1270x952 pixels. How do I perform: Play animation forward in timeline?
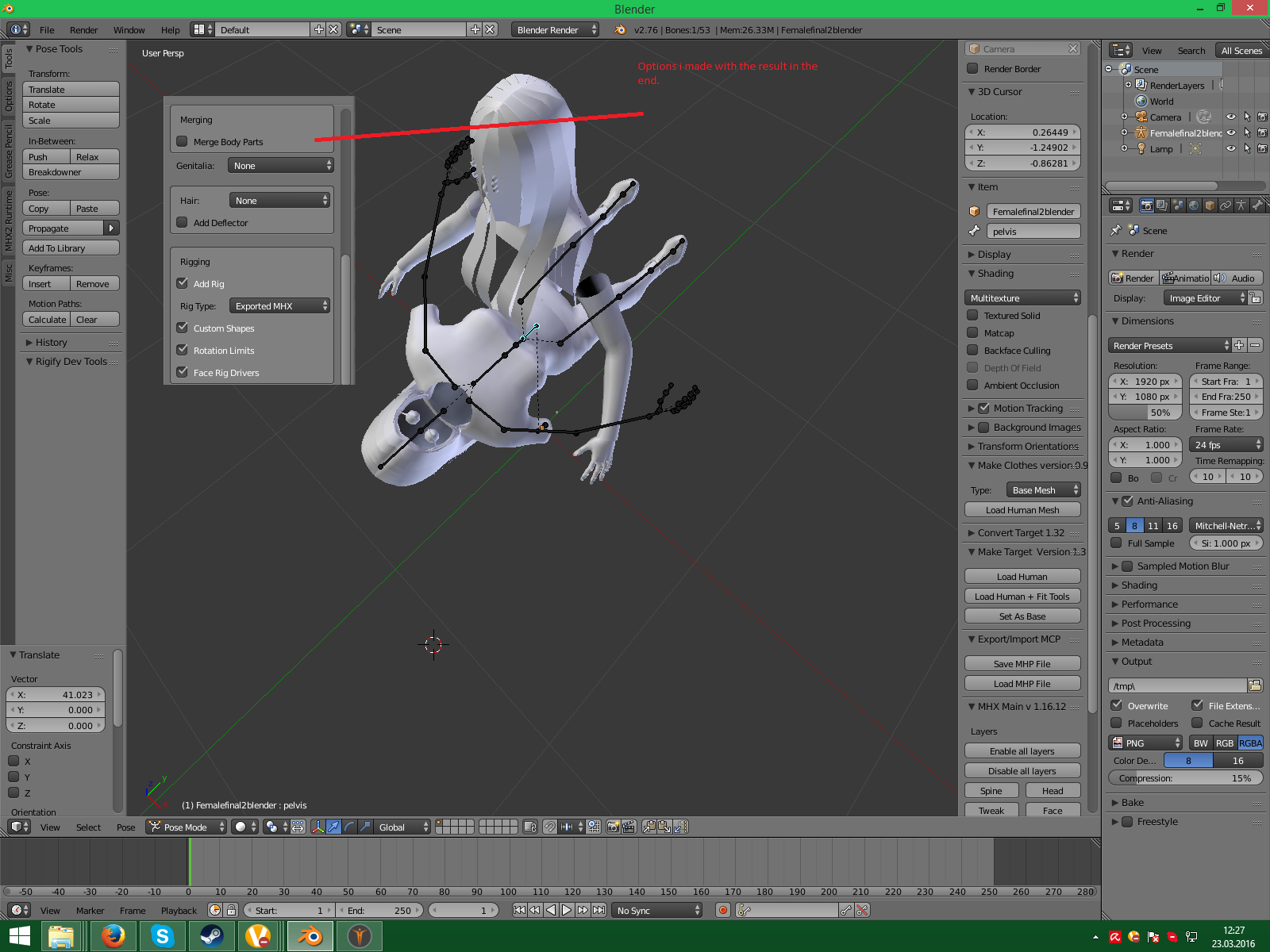[567, 910]
